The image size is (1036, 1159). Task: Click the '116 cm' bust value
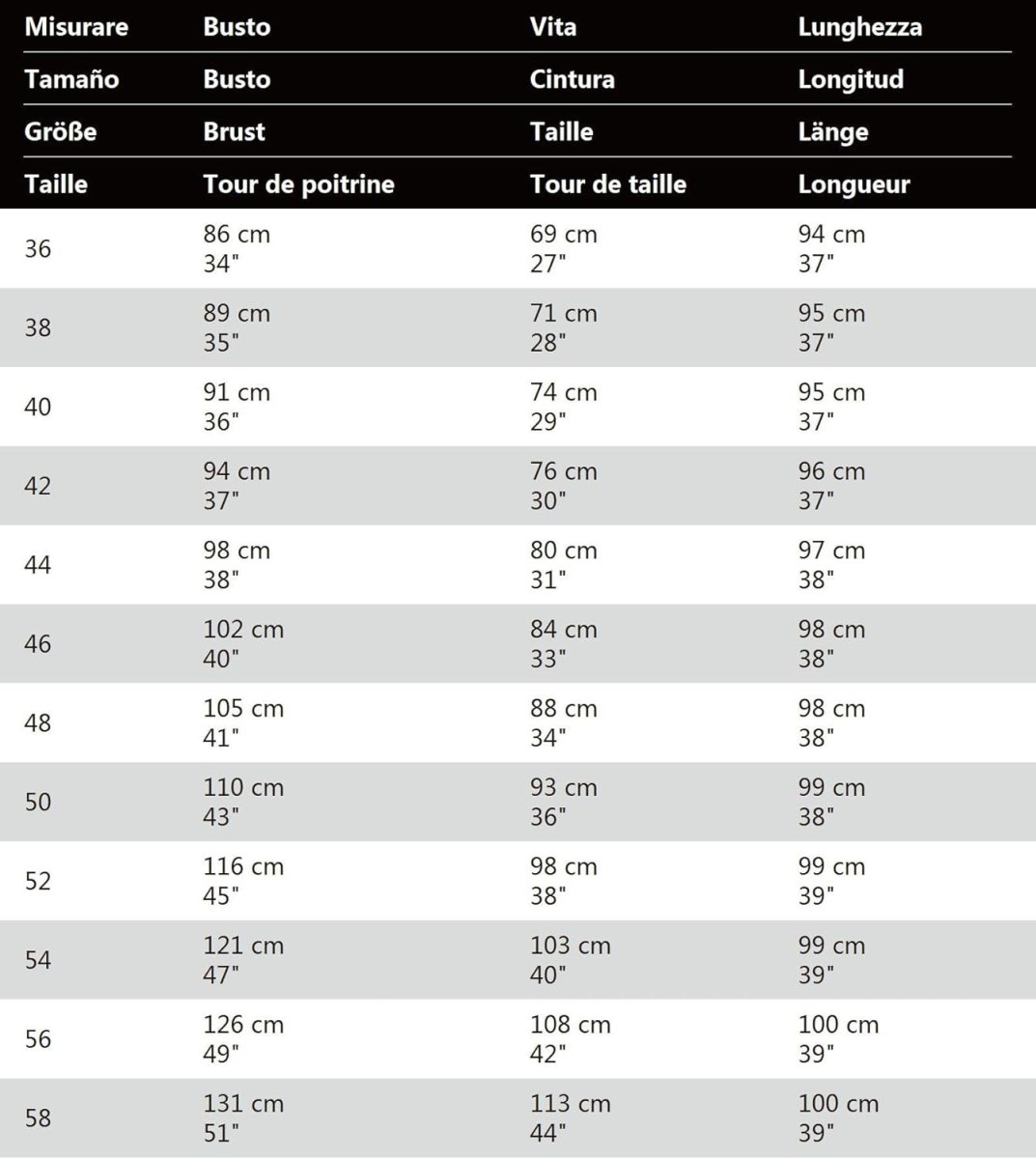click(243, 866)
